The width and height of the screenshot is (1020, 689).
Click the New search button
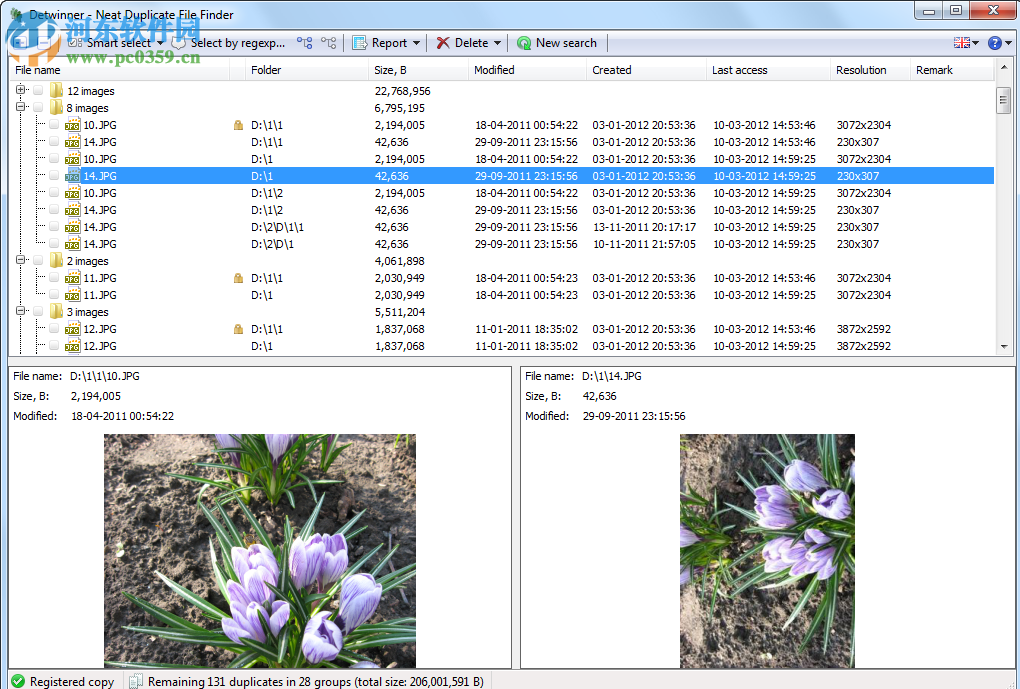[x=557, y=43]
